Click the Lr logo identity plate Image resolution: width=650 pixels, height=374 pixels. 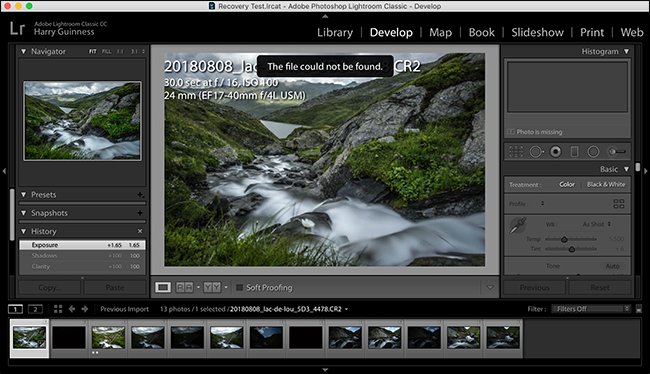[x=17, y=29]
